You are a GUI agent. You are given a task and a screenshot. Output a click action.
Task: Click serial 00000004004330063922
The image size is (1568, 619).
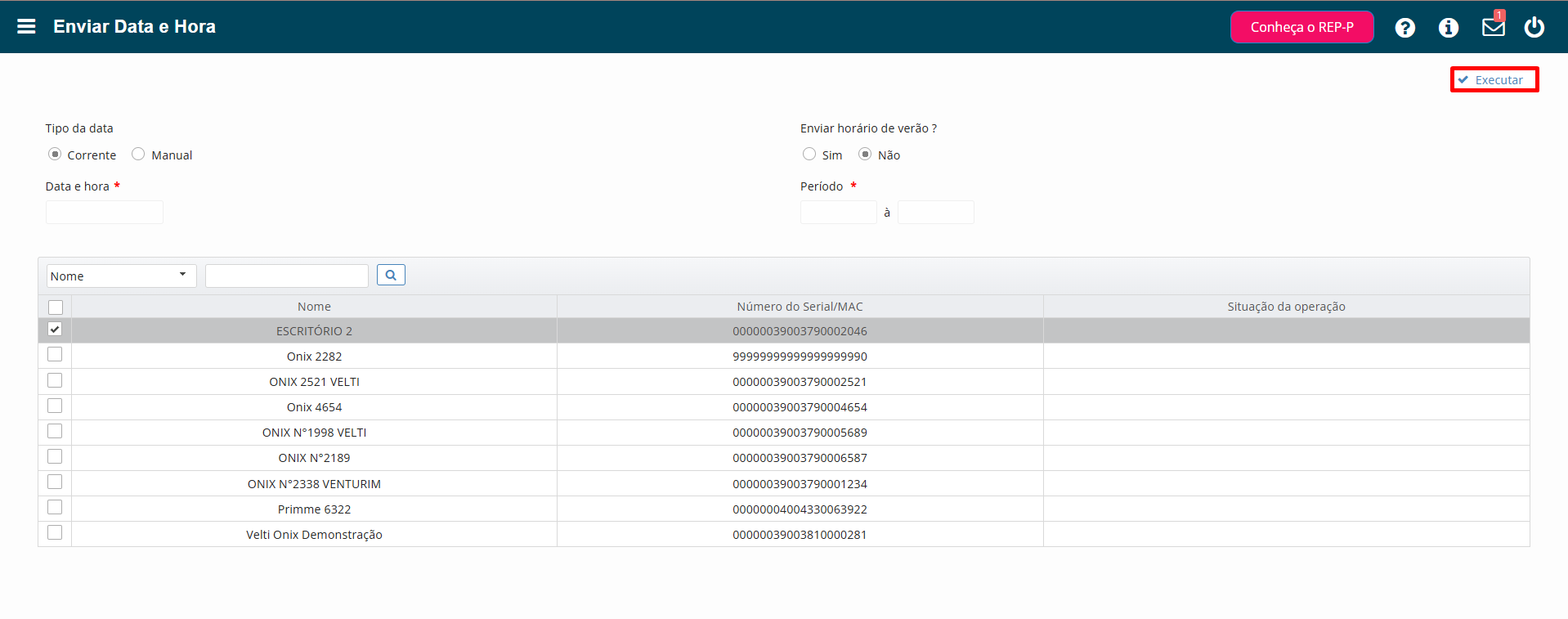(800, 509)
